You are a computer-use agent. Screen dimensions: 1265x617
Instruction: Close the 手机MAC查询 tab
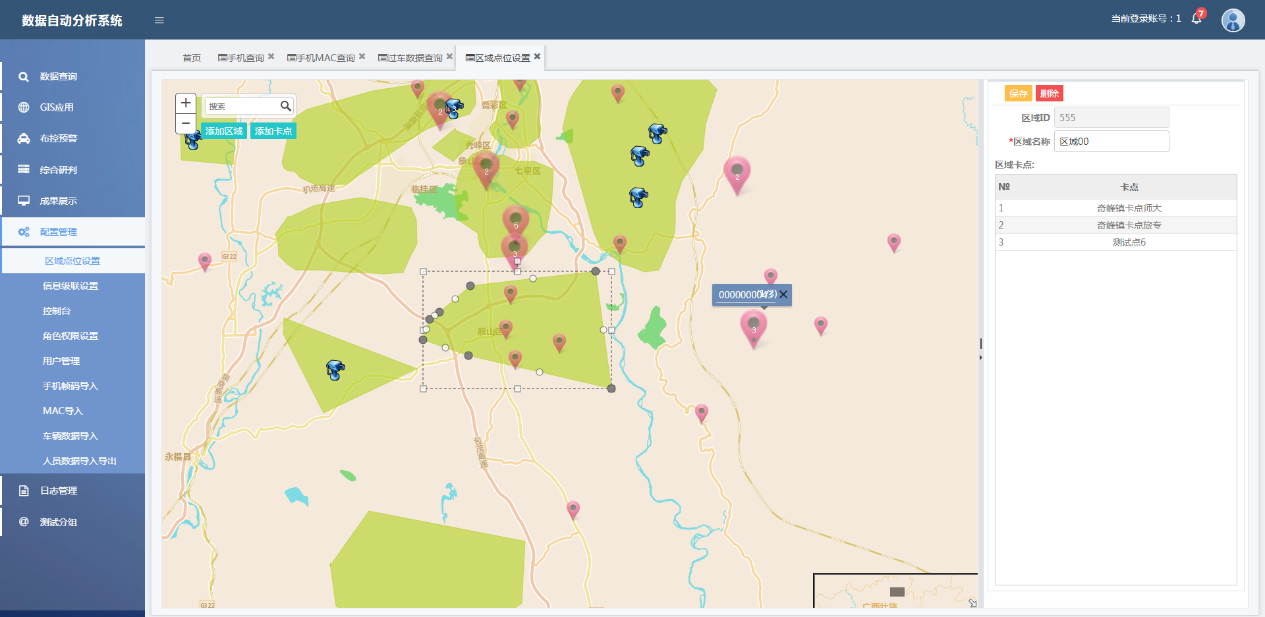pos(362,57)
